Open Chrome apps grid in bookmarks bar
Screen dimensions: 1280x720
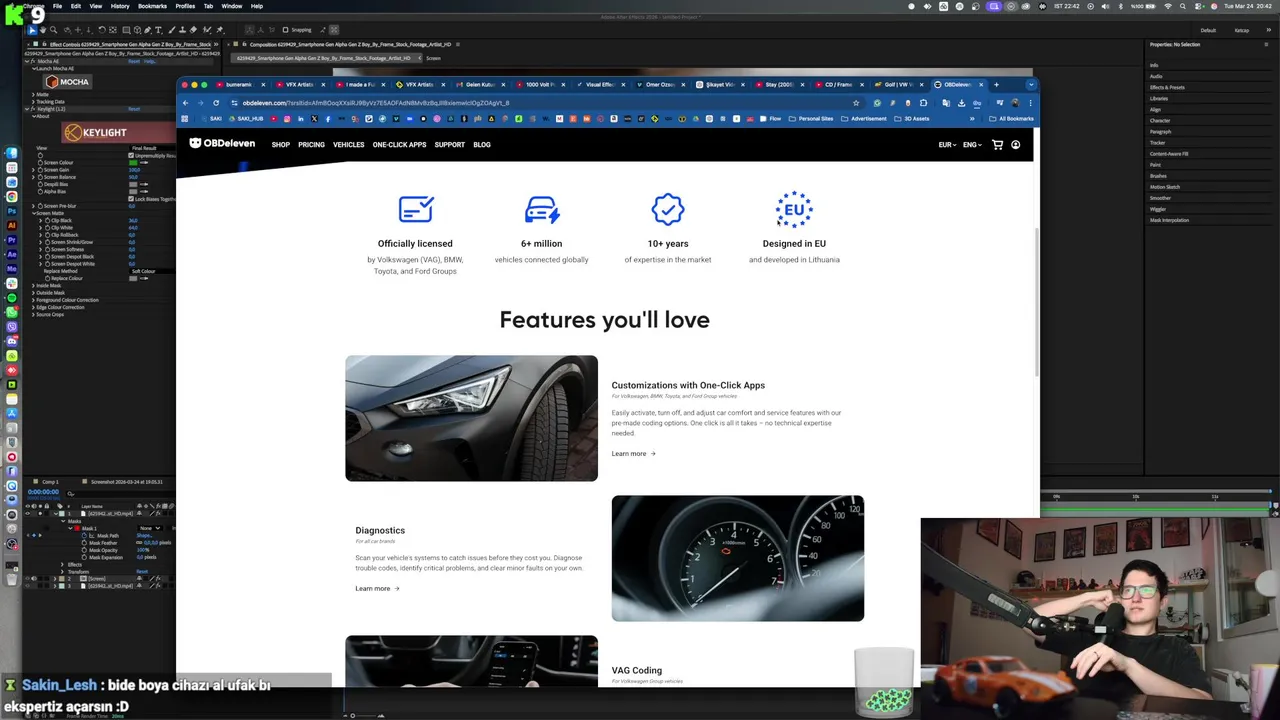[184, 118]
